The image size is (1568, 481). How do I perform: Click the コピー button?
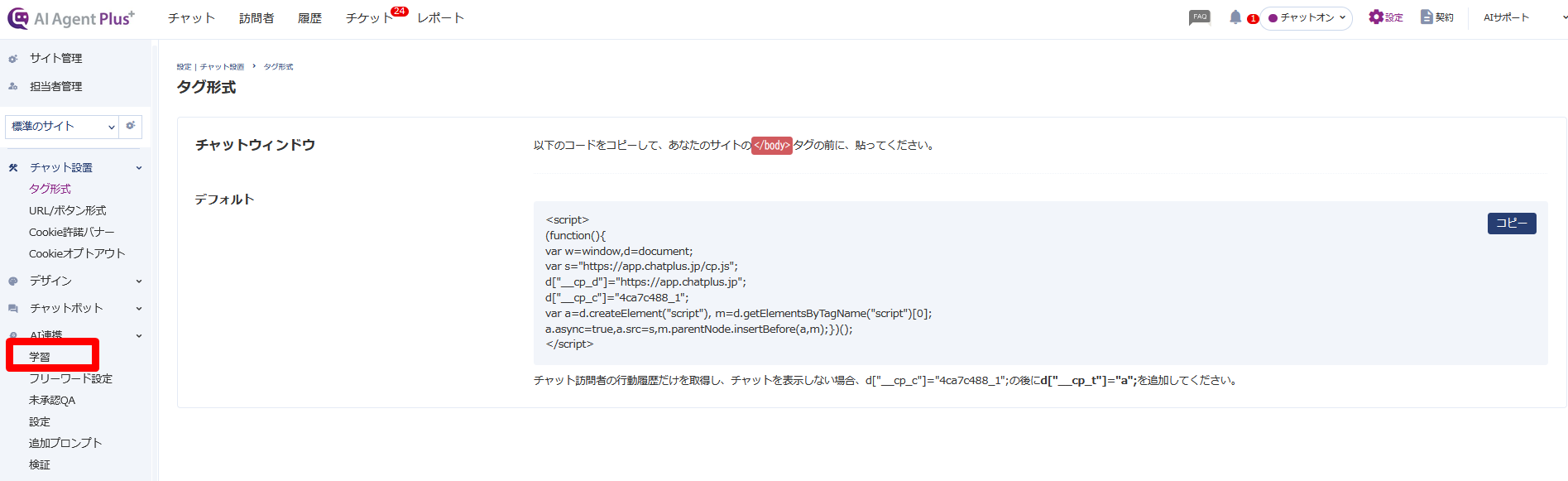coord(1512,224)
